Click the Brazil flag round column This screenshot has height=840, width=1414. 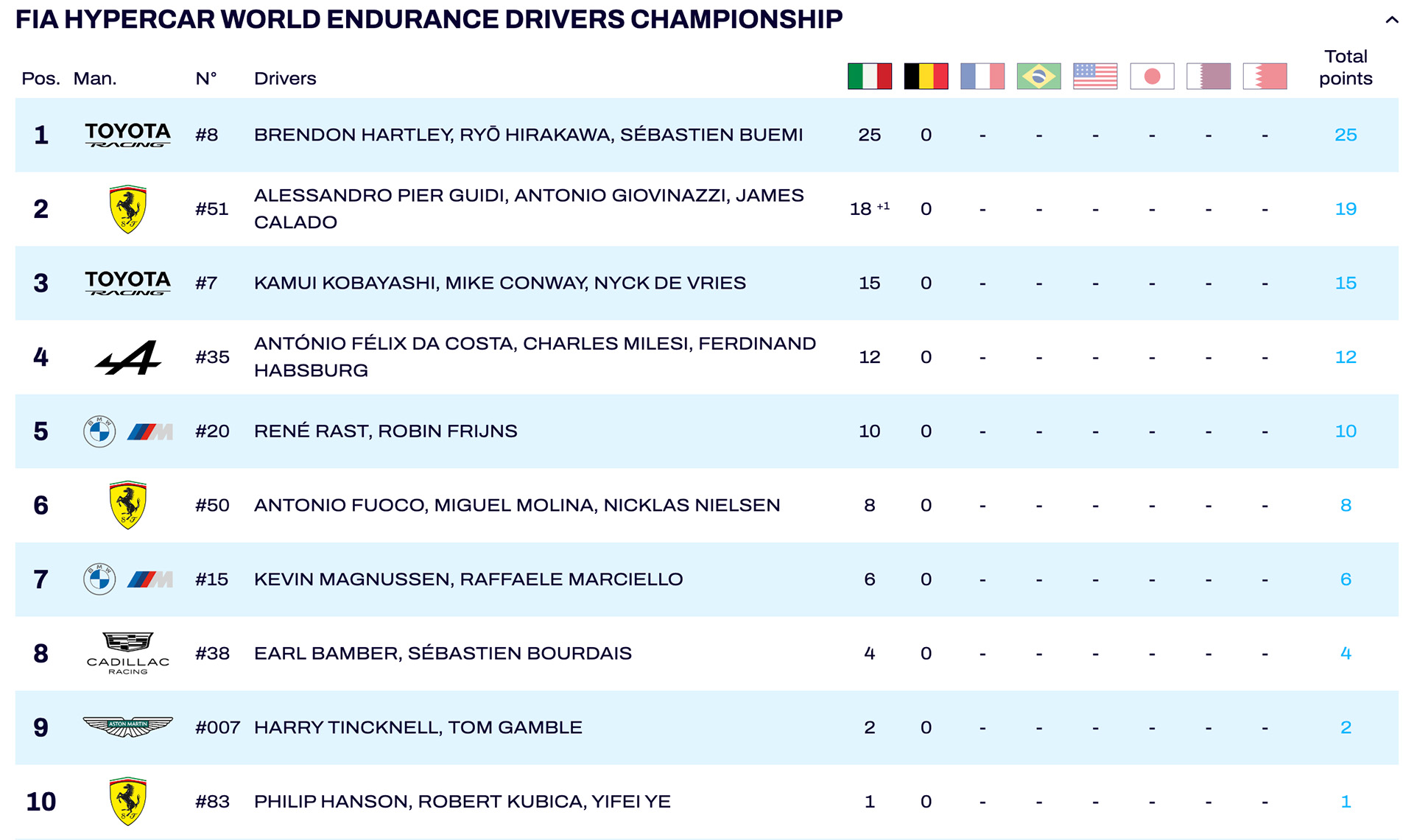(1038, 77)
